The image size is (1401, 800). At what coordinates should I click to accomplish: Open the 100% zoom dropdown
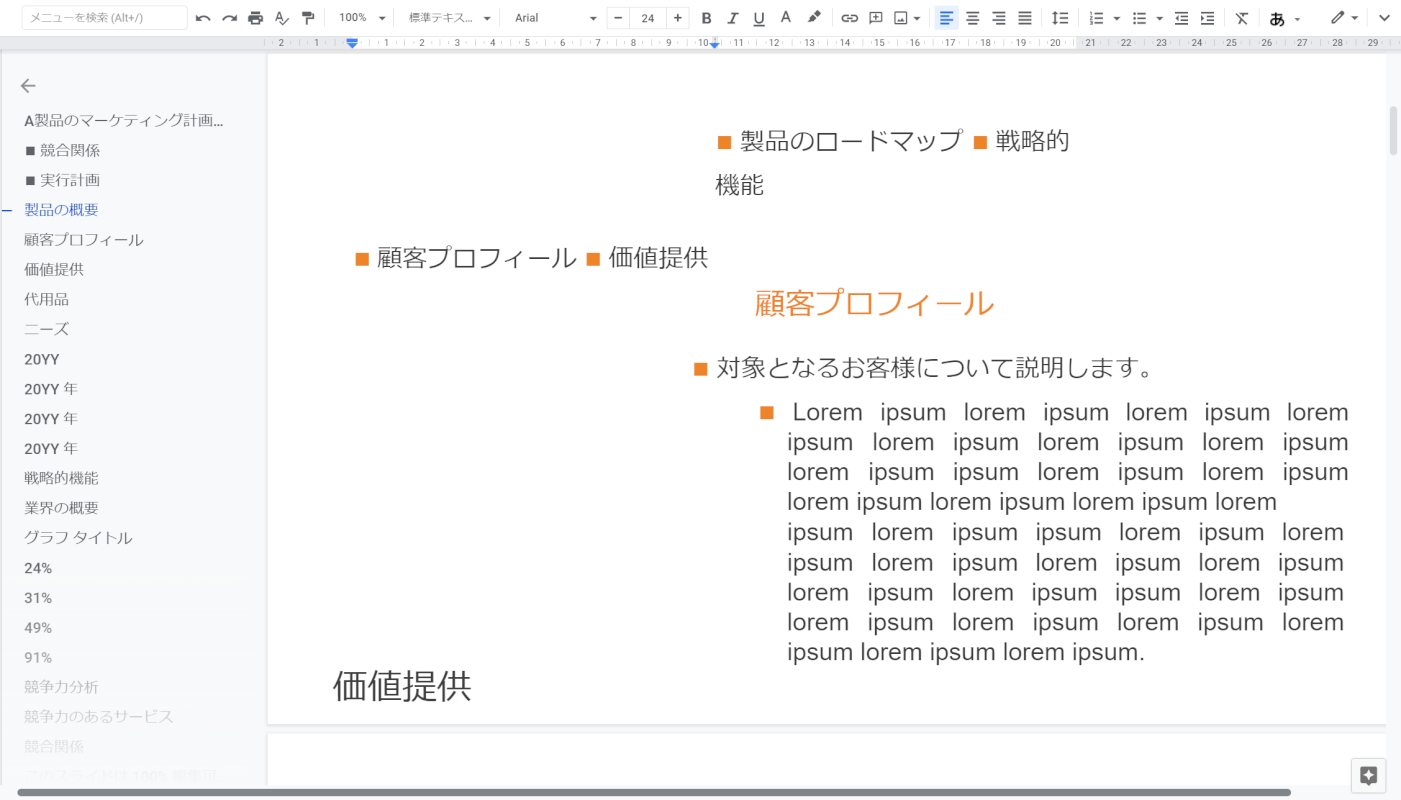pos(362,18)
